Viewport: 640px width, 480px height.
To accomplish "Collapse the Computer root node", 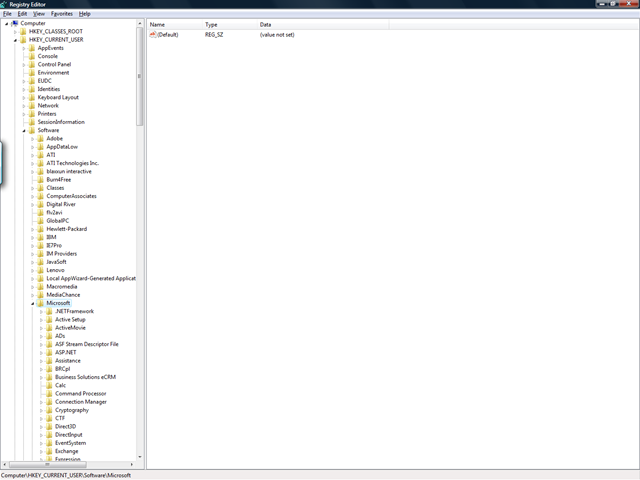I will [x=7, y=24].
